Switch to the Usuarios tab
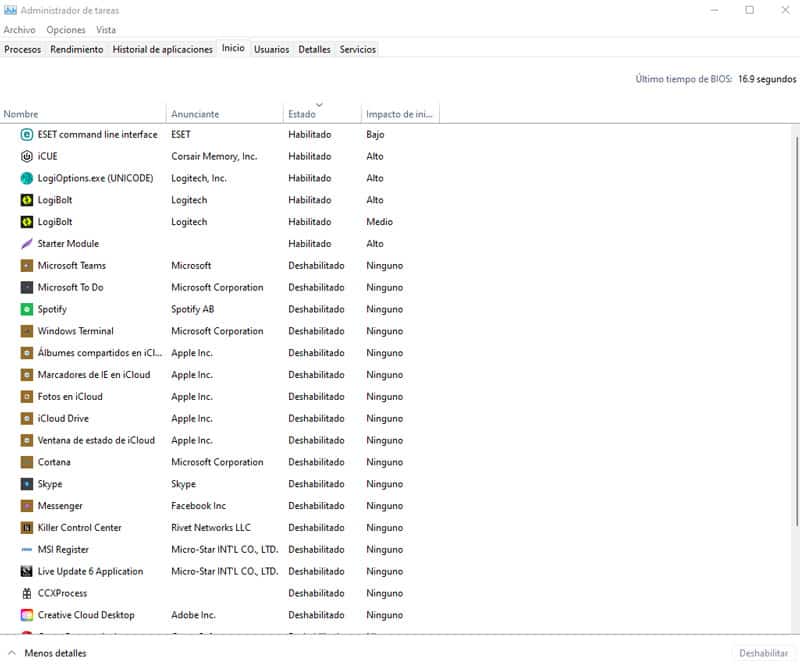The width and height of the screenshot is (800, 667). click(x=271, y=50)
